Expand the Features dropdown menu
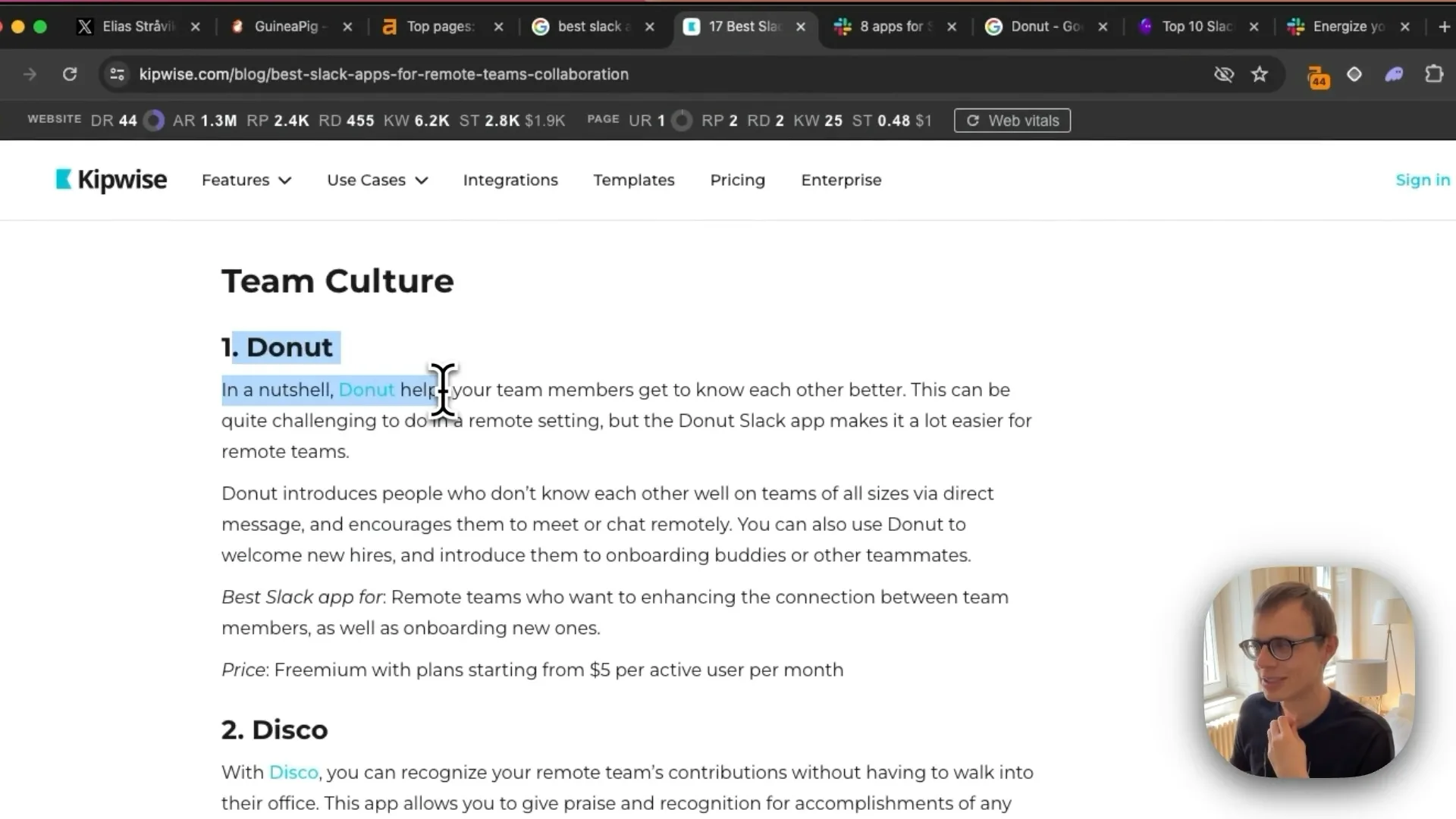 [x=246, y=180]
